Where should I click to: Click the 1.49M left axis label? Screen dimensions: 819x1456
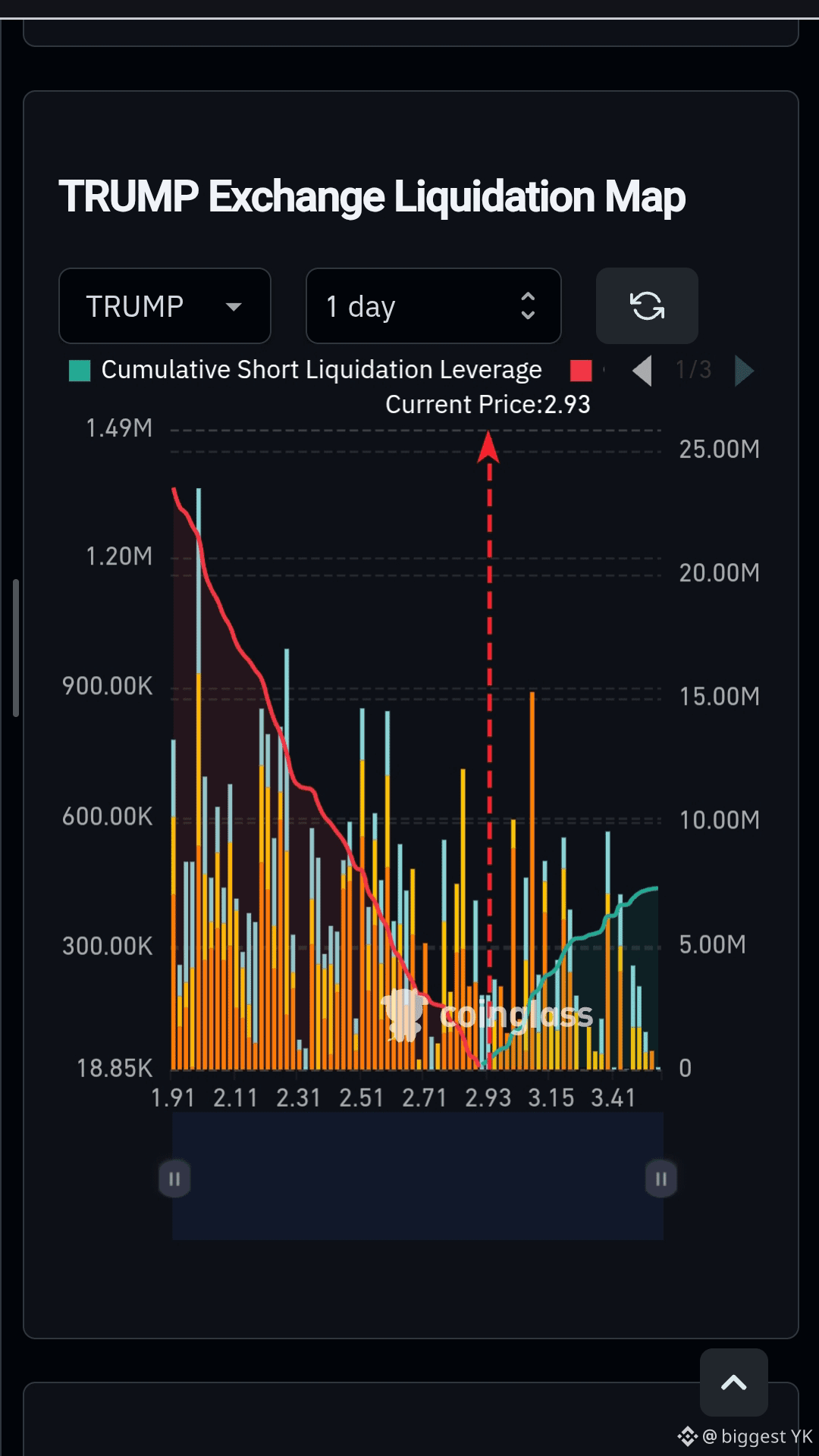tap(119, 428)
